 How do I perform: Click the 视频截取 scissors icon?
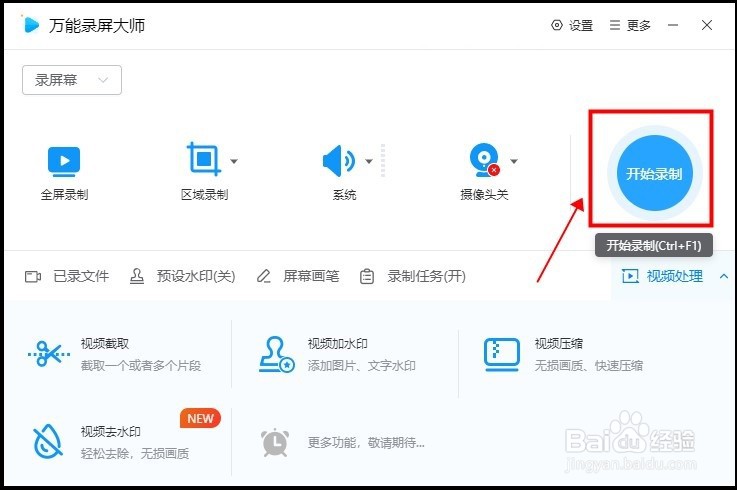click(49, 354)
